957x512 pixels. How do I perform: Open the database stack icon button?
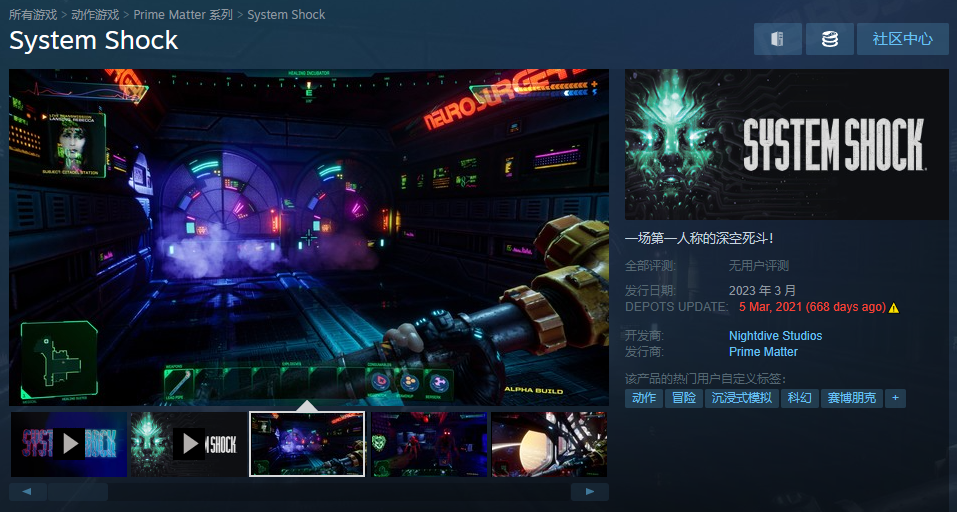pos(829,39)
